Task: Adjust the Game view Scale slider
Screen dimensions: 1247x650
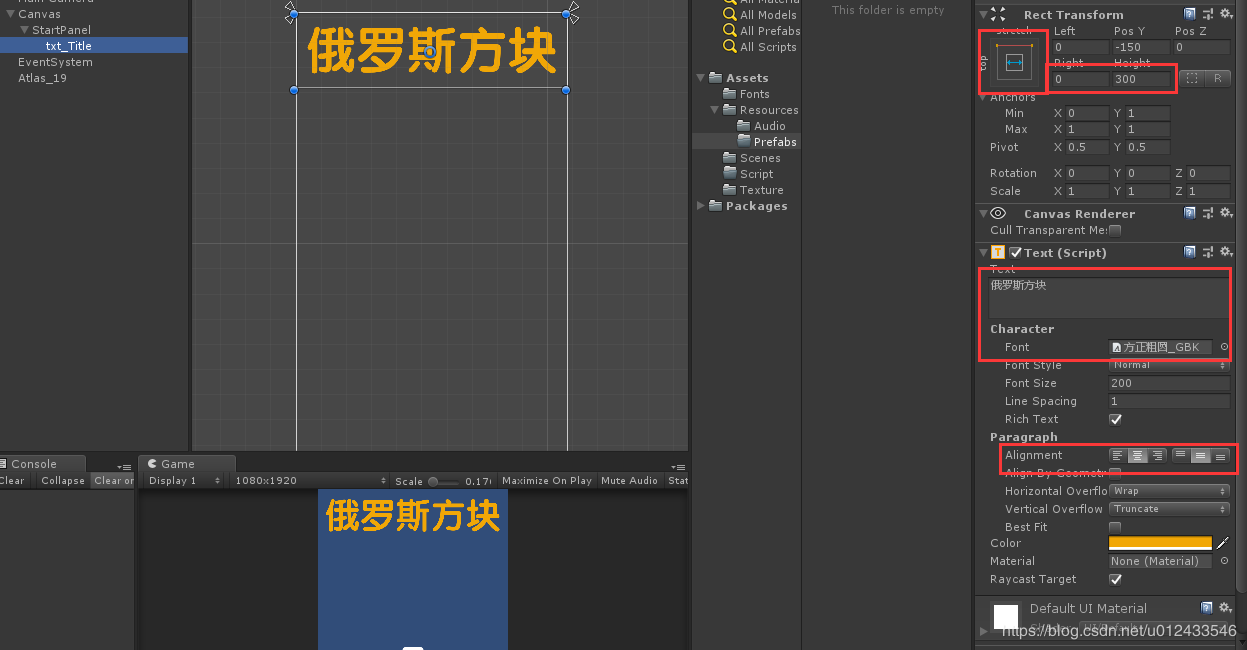Action: click(445, 481)
